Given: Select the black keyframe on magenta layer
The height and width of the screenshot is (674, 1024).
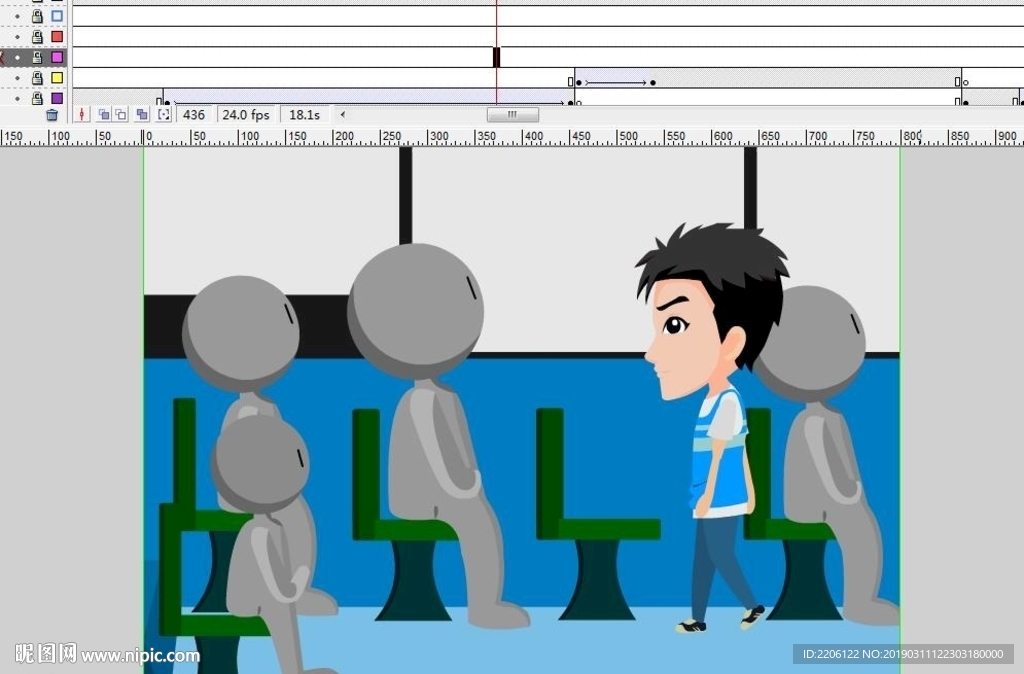Looking at the screenshot, I should click(x=496, y=57).
